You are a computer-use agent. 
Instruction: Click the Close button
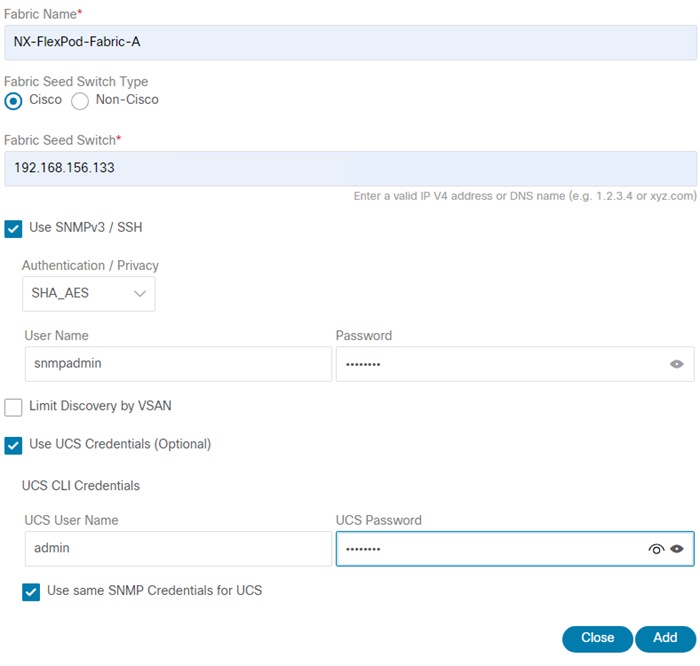coord(597,638)
